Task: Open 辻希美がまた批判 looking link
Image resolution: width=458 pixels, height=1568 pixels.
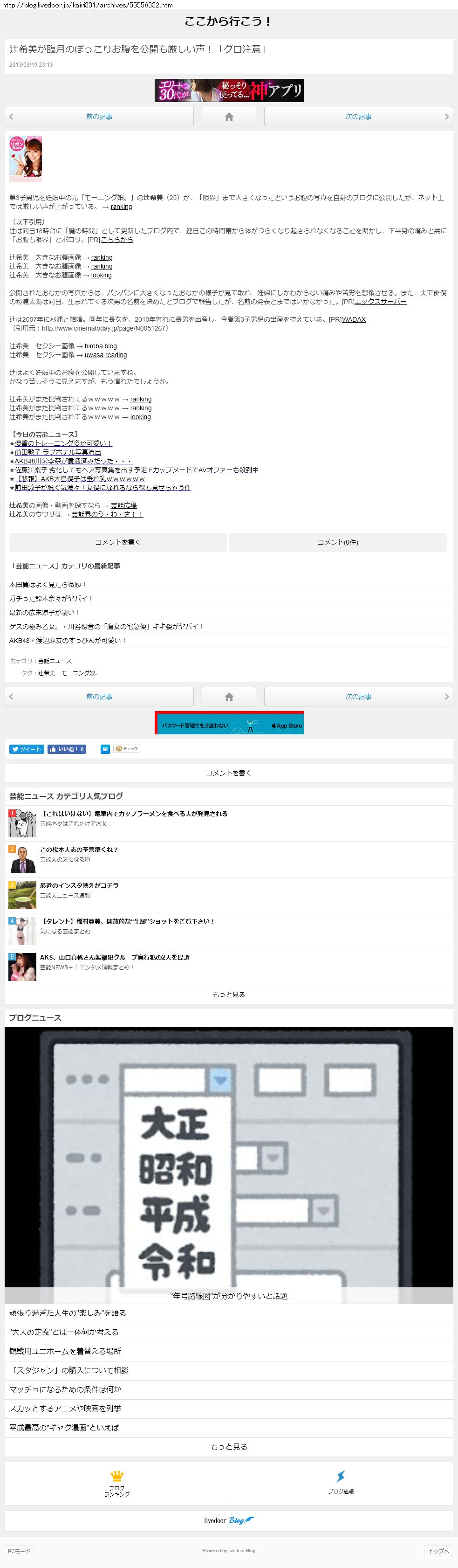Action: pos(141,417)
